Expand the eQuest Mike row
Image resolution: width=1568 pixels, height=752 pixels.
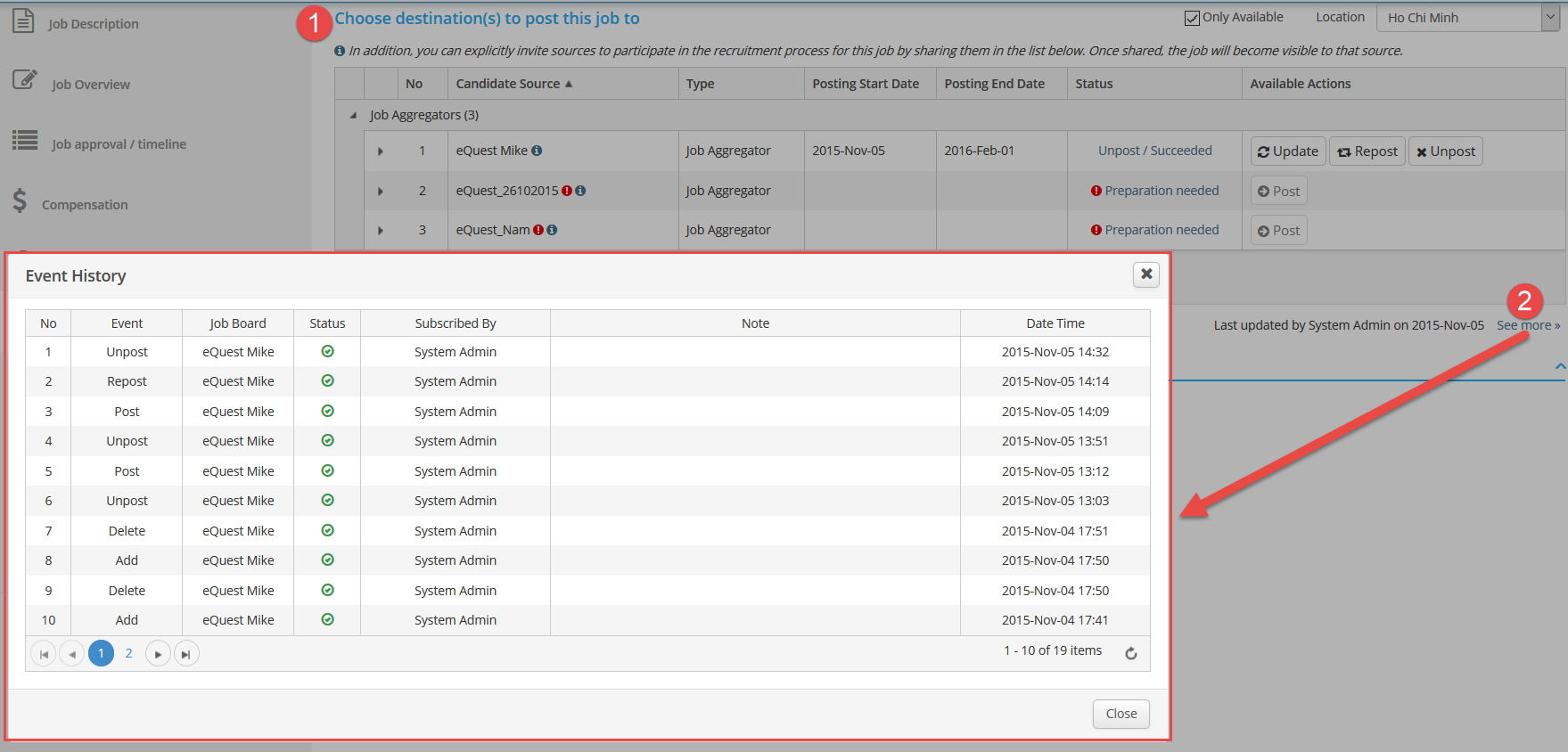[381, 151]
